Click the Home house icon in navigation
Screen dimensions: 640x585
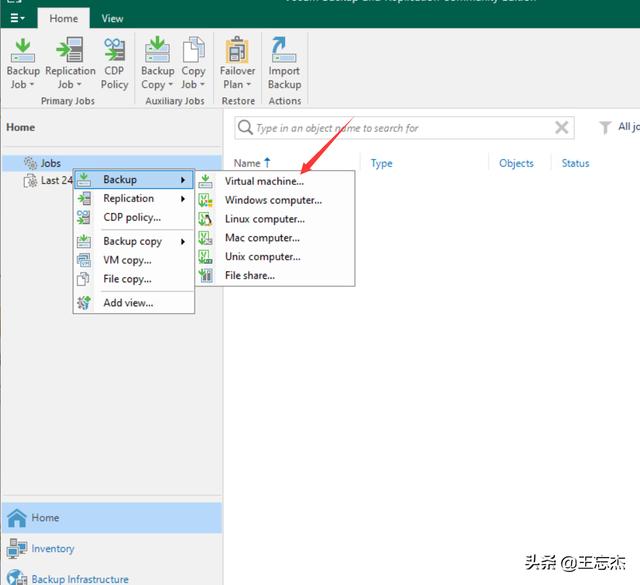click(x=17, y=518)
